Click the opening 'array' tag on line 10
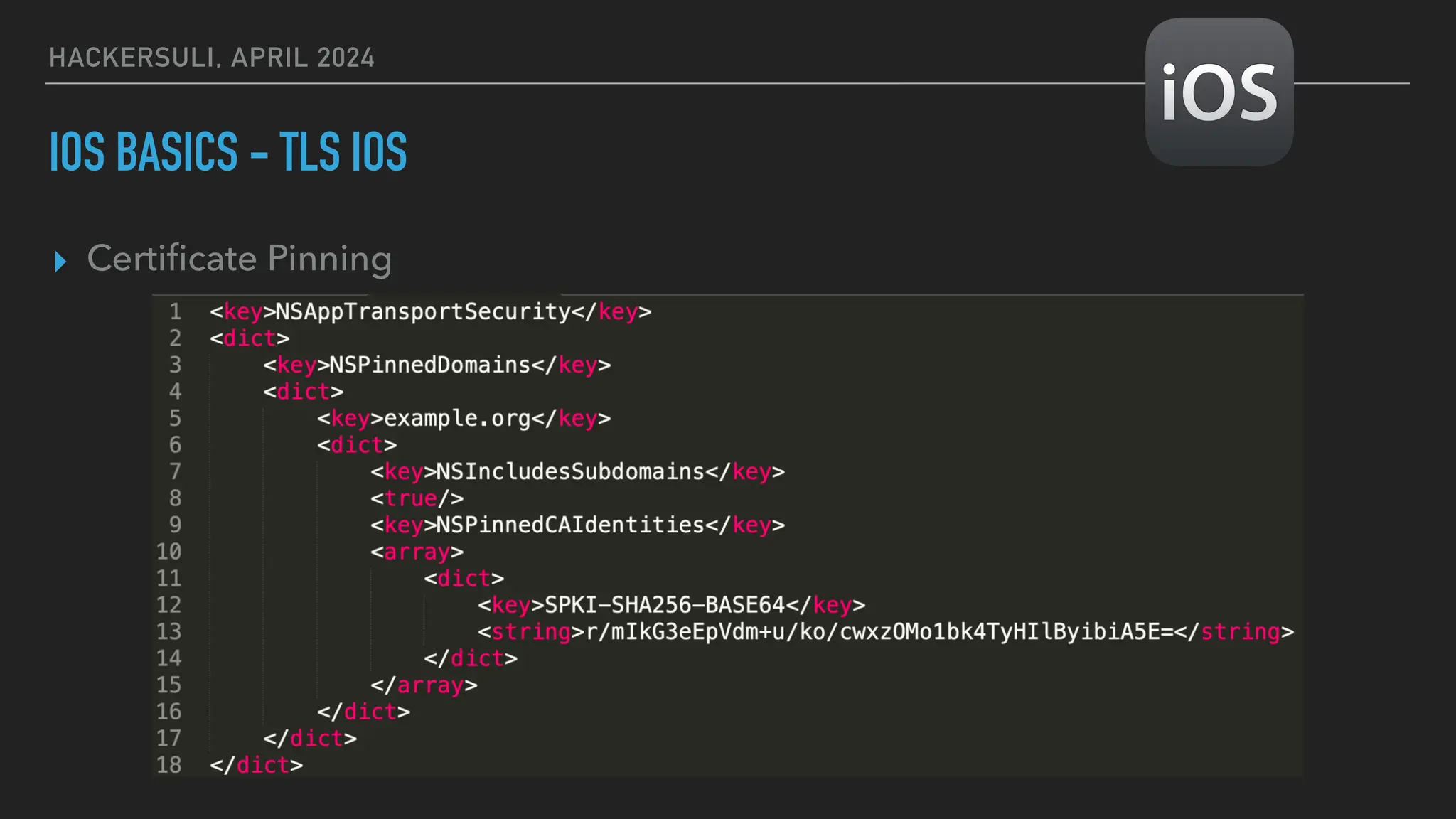1456x819 pixels. coord(417,552)
